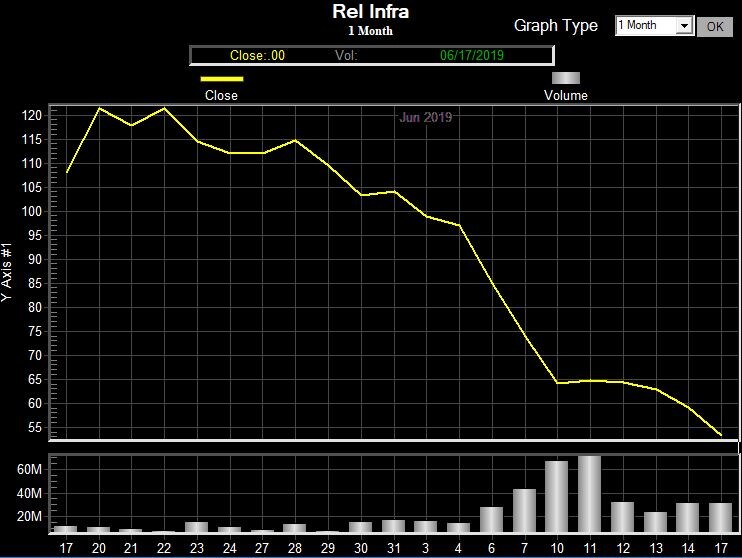The image size is (742, 558).
Task: Click the 'Rel Infra' chart title
Action: click(370, 12)
